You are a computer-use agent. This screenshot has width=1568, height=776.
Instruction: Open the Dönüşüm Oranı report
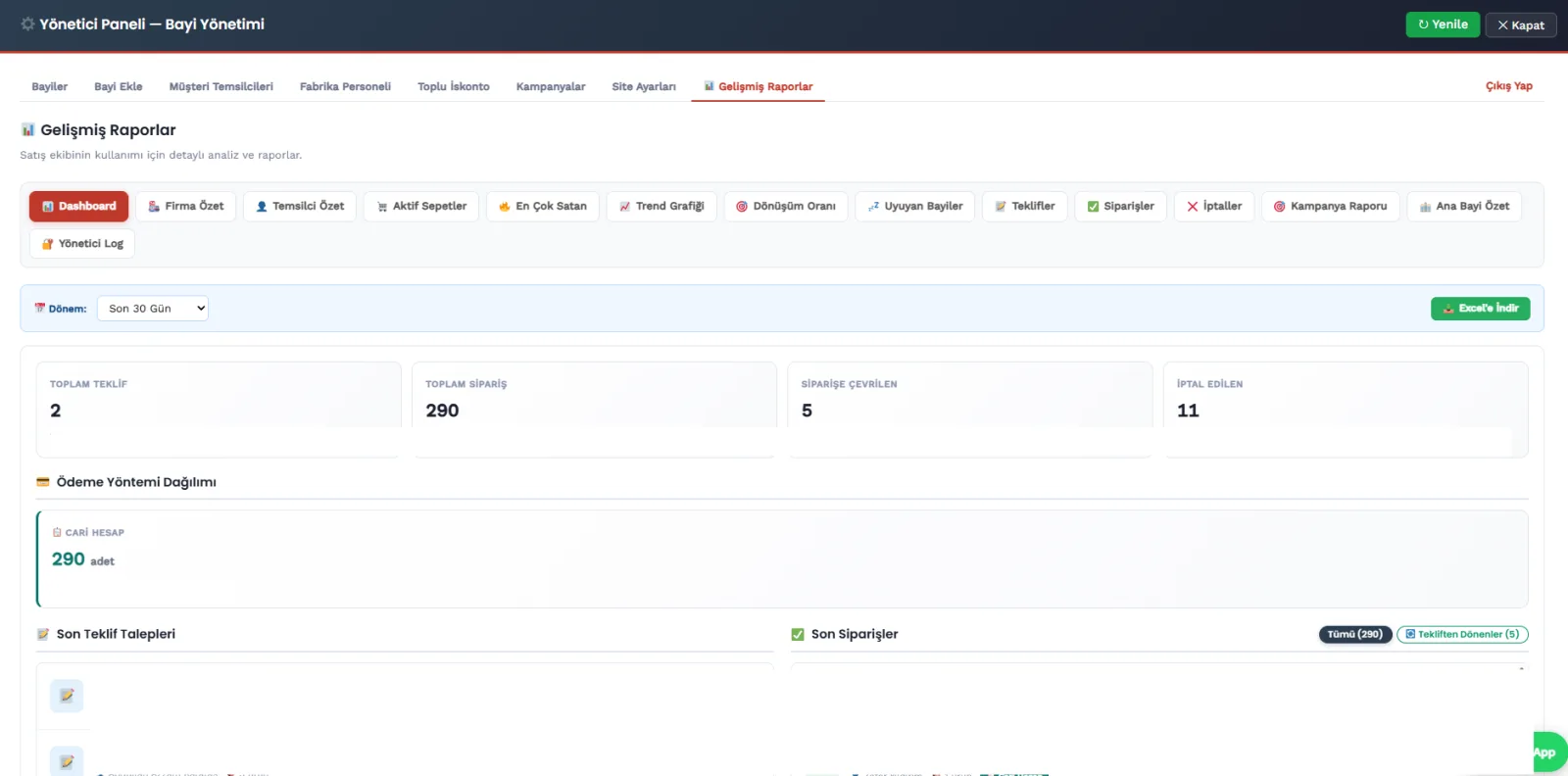pos(786,206)
